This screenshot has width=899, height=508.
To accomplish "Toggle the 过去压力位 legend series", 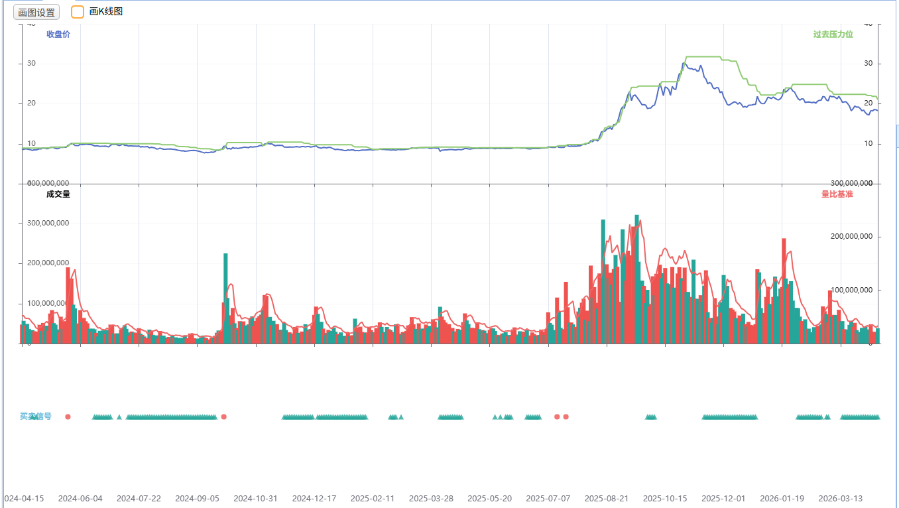I will (x=833, y=34).
